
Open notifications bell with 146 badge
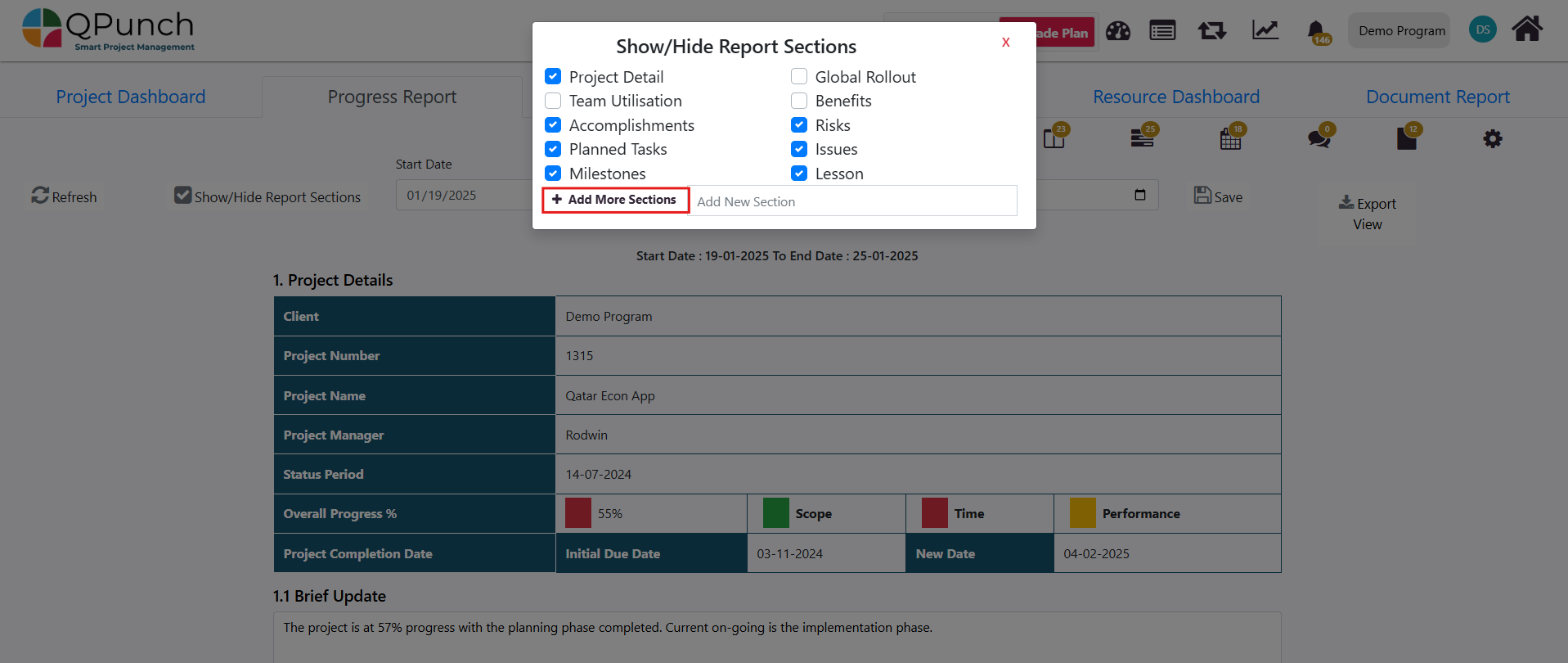point(1316,32)
